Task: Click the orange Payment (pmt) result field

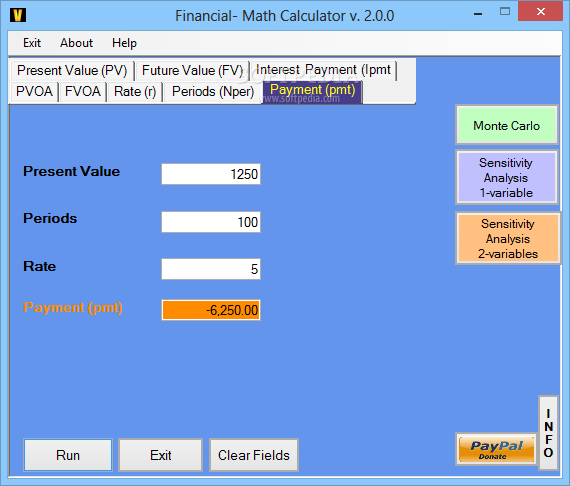Action: 211,310
